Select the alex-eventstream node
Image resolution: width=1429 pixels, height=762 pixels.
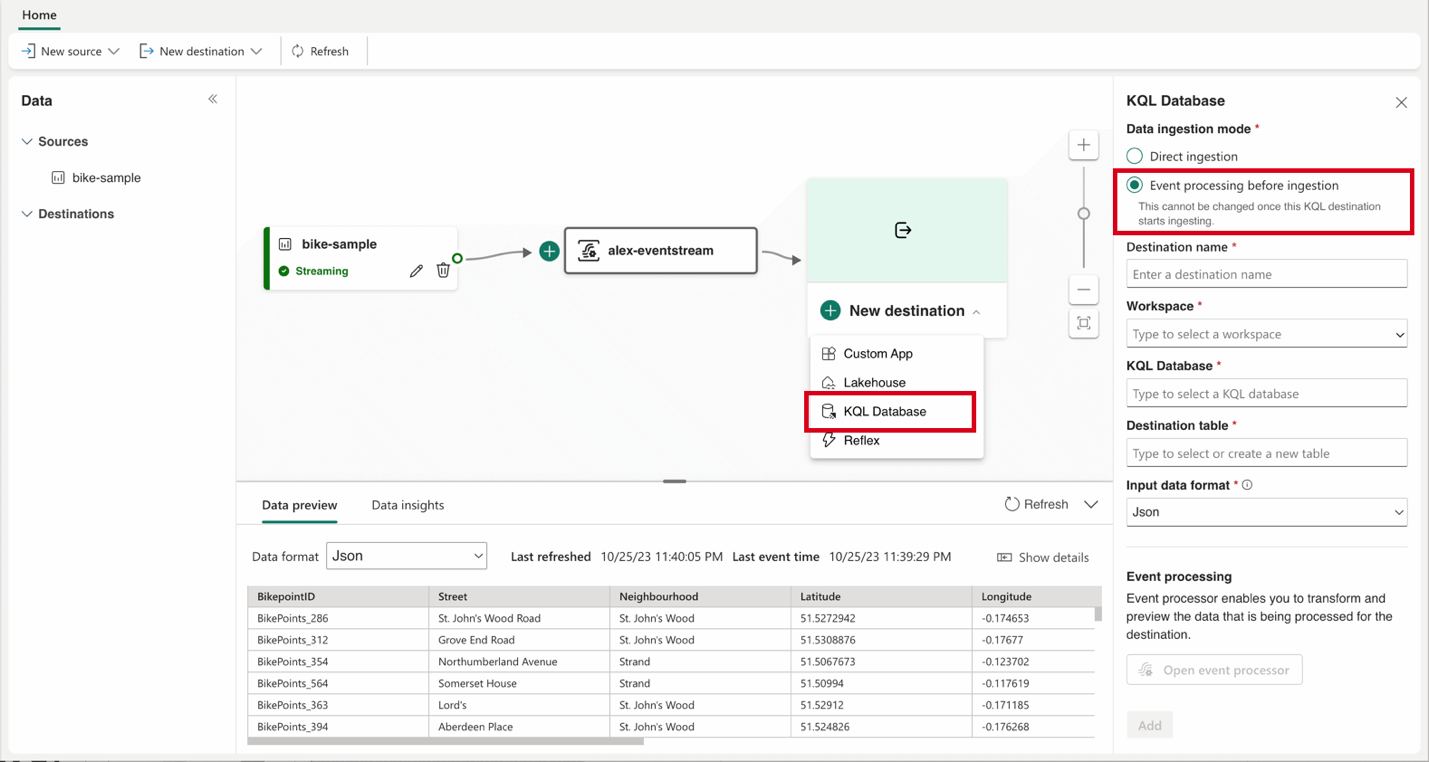661,250
